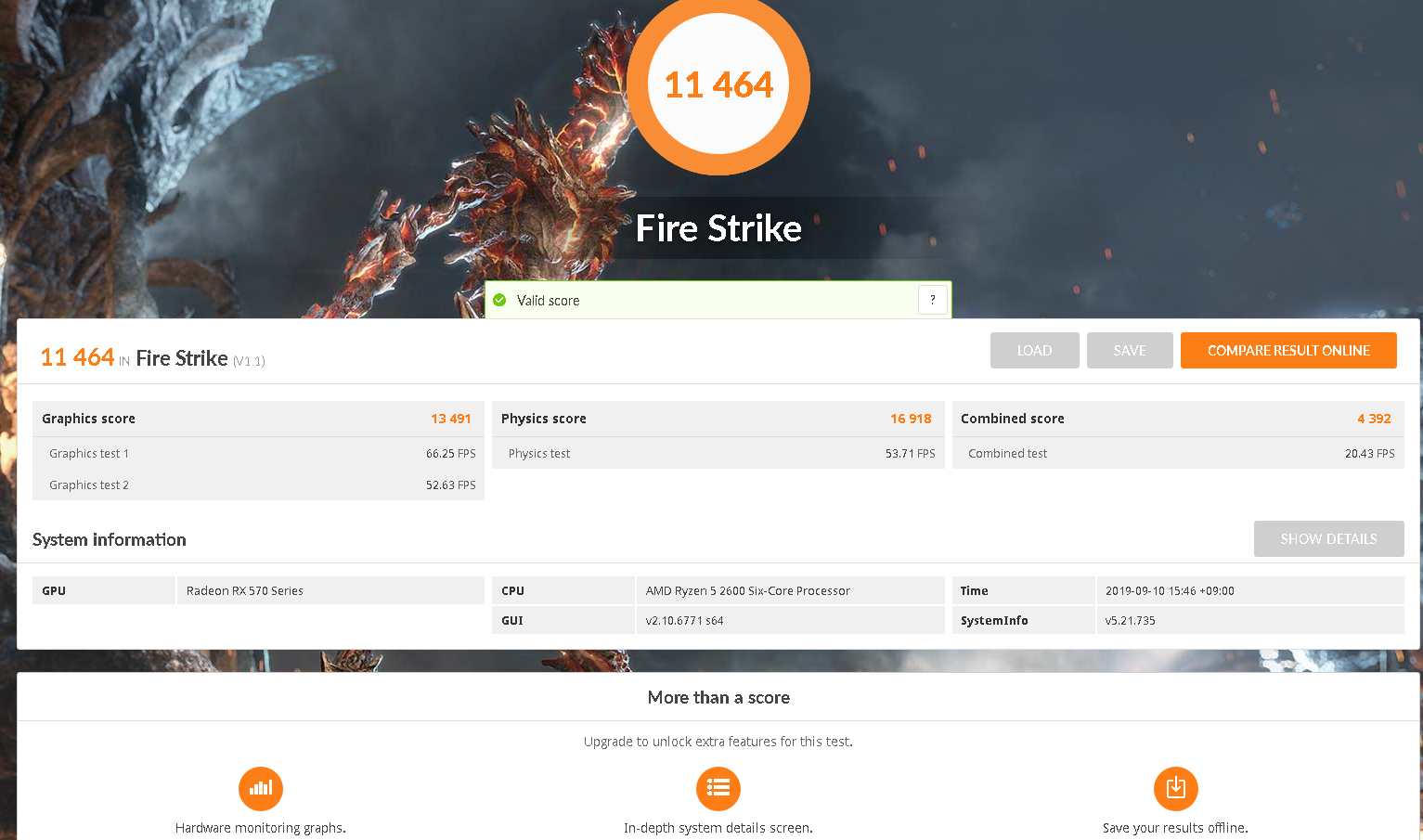
Task: Open the question mark help button
Action: tap(933, 300)
